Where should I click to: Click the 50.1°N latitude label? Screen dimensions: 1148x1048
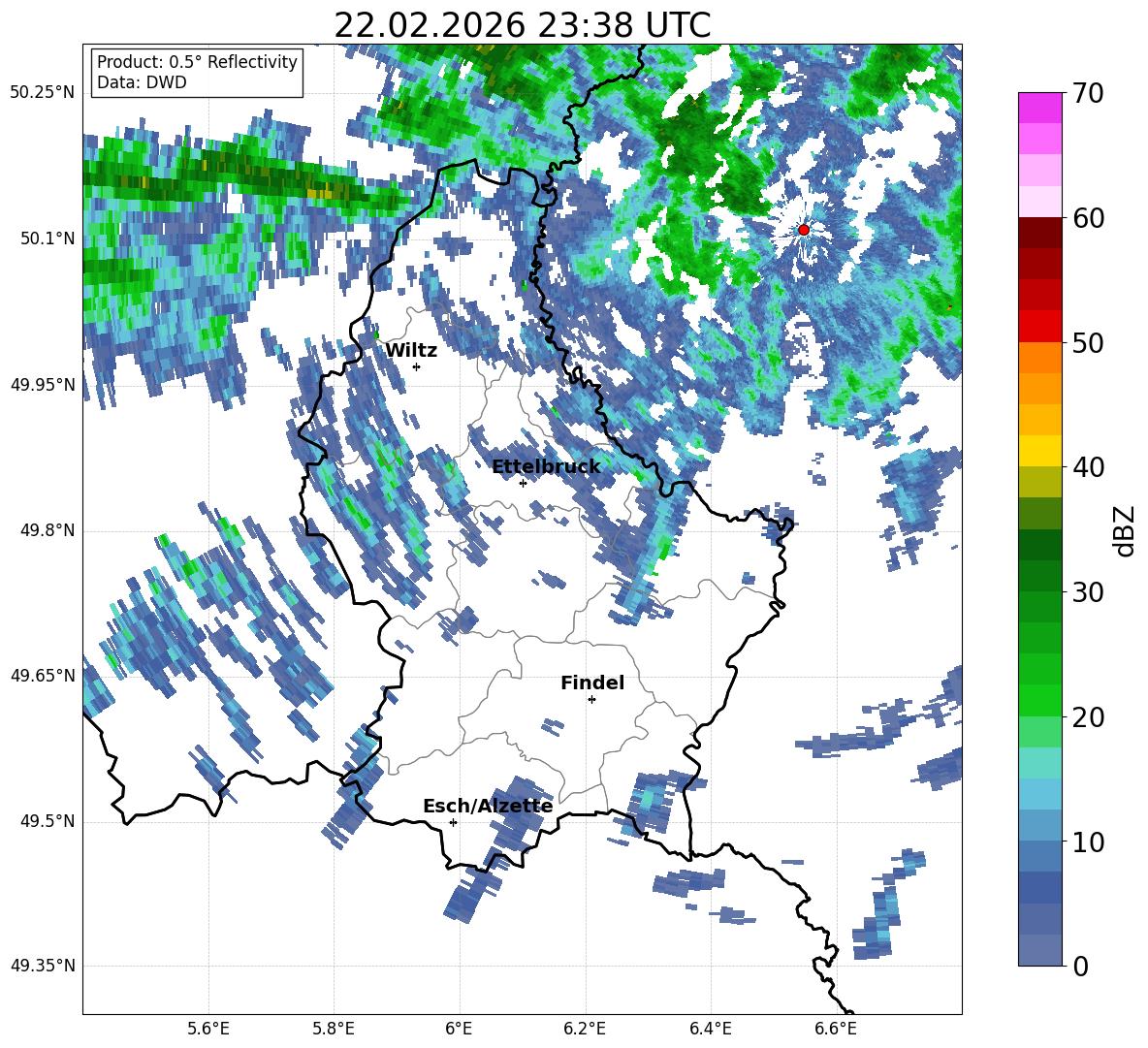pos(47,238)
